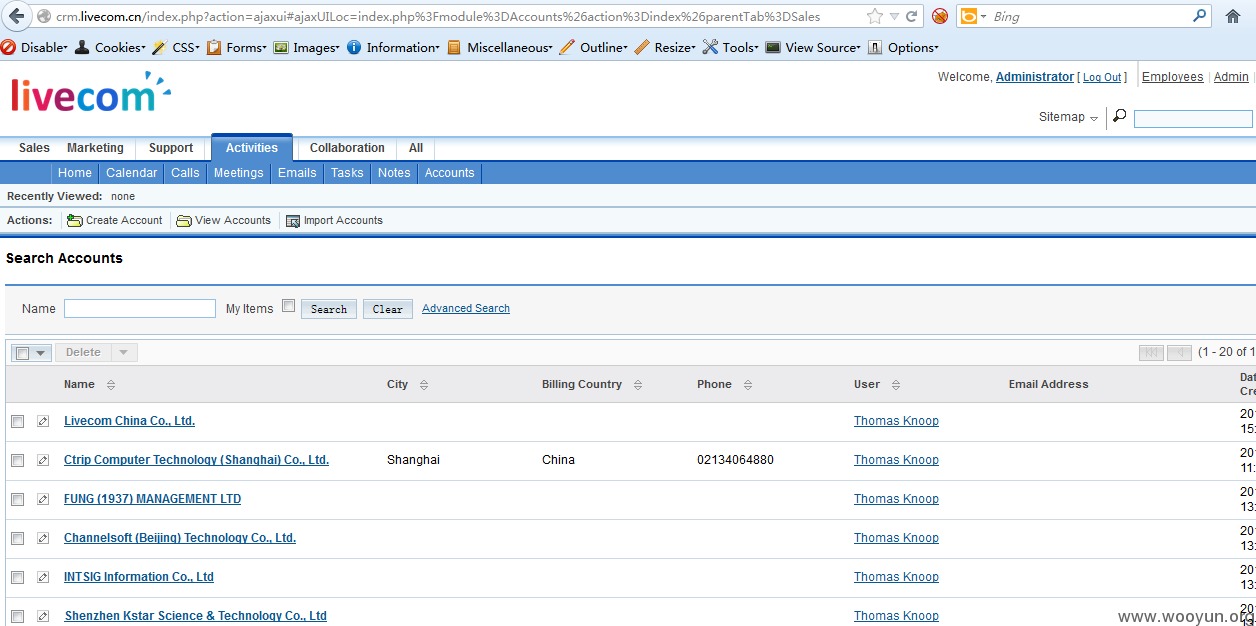
Task: Switch to the Sales tab
Action: pos(34,148)
